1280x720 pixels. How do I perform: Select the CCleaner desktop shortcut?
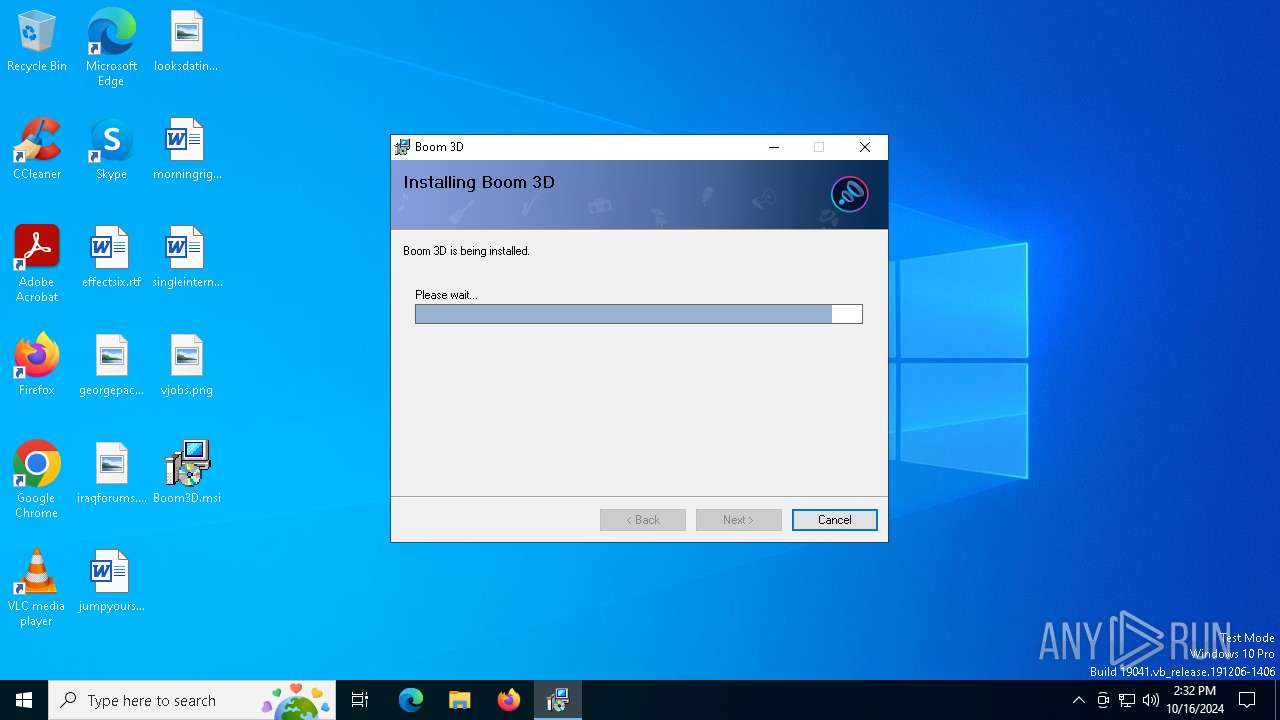(x=37, y=150)
